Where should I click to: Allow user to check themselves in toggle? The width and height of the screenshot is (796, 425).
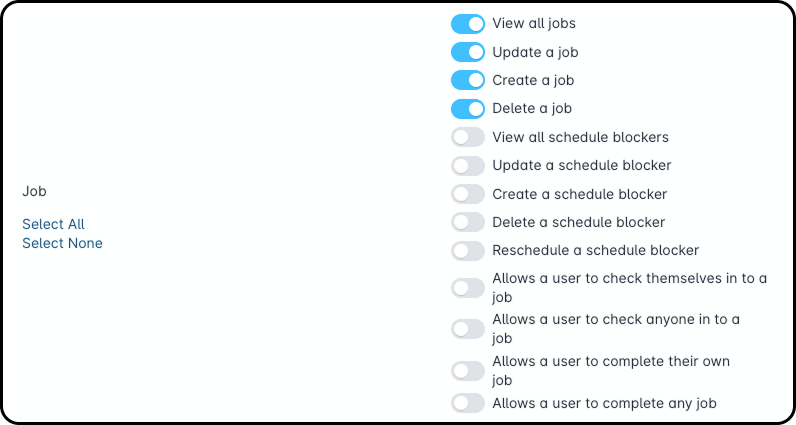(467, 288)
